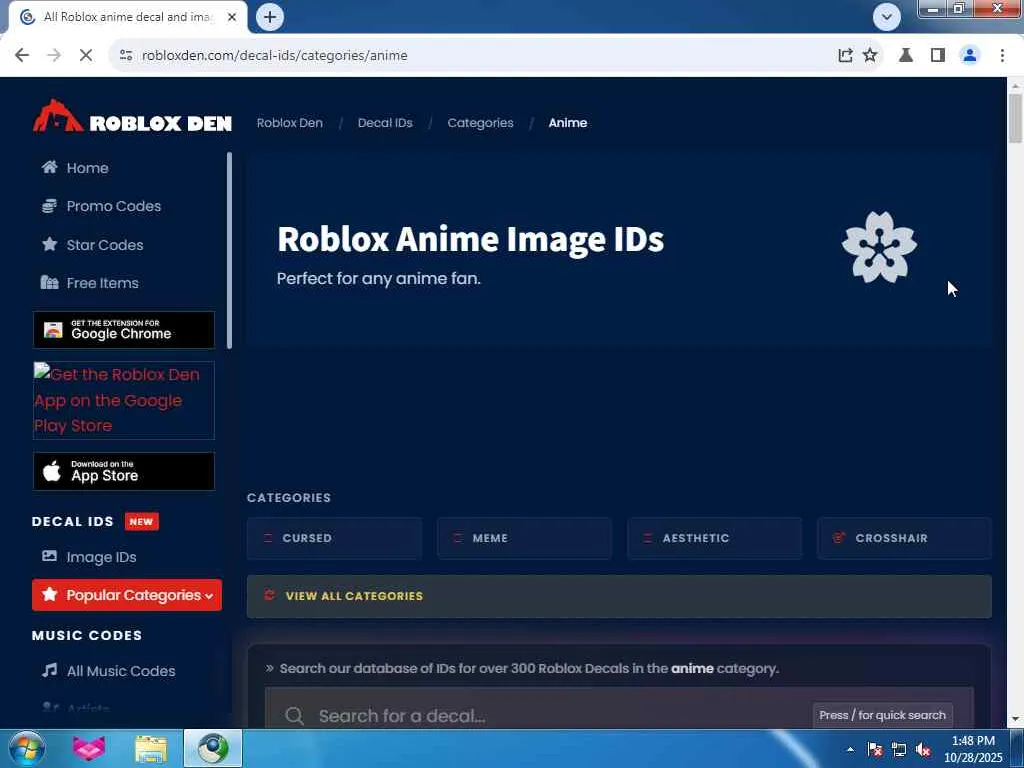Click the Decal IDs breadcrumb
Image resolution: width=1024 pixels, height=768 pixels.
385,123
